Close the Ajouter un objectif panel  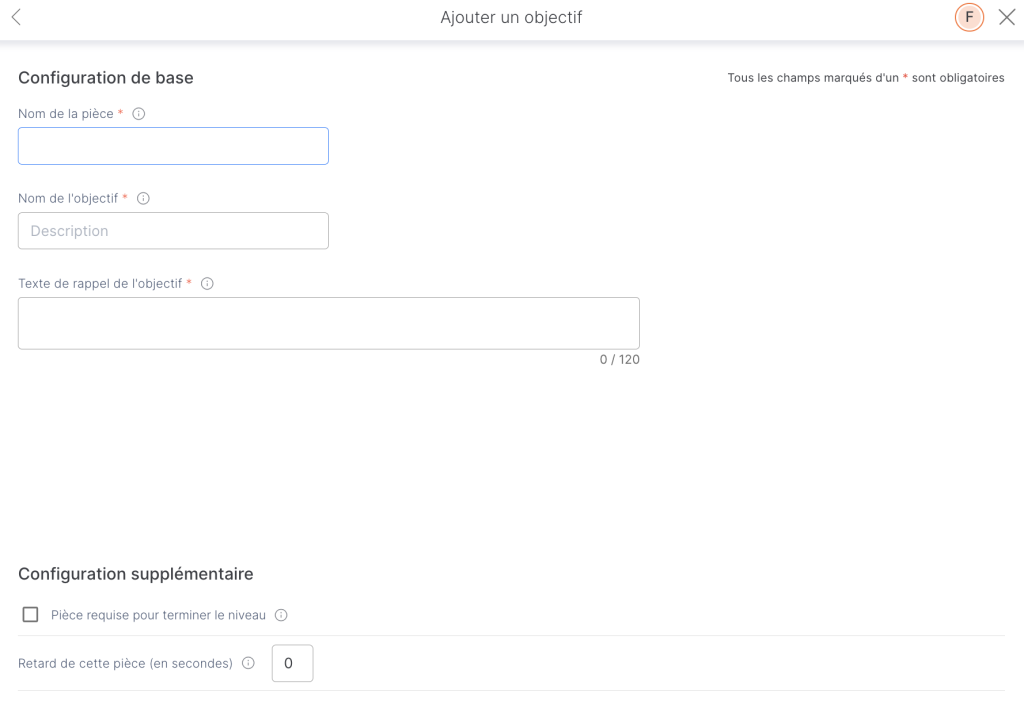tap(1007, 18)
